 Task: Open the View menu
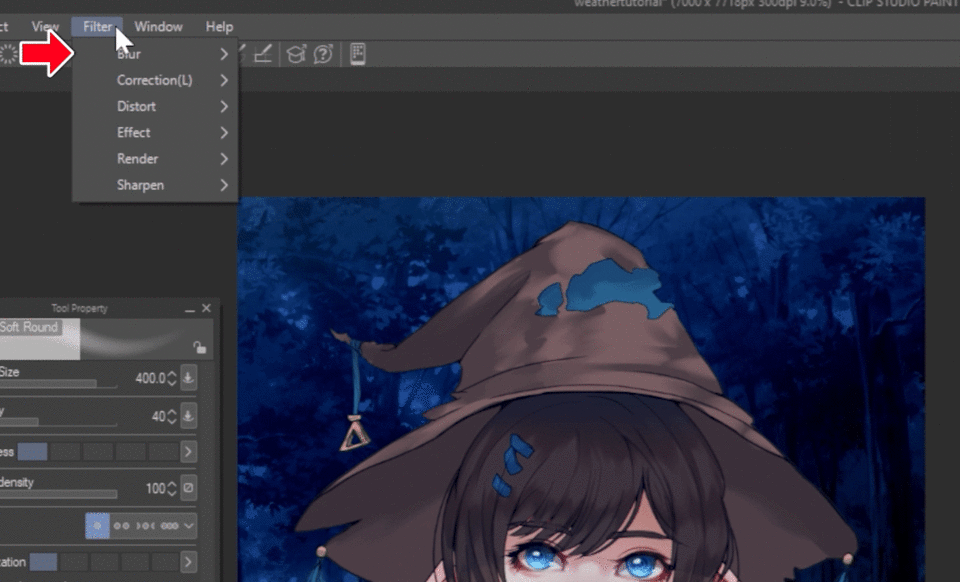point(45,27)
